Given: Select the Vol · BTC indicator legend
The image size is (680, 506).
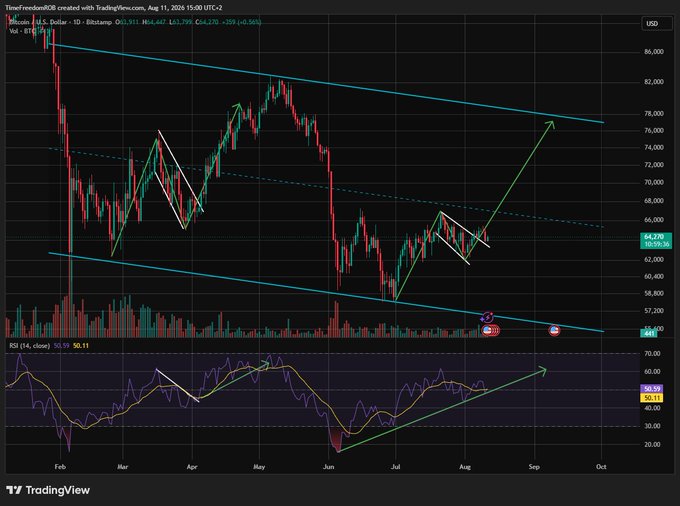Looking at the screenshot, I should click(23, 31).
